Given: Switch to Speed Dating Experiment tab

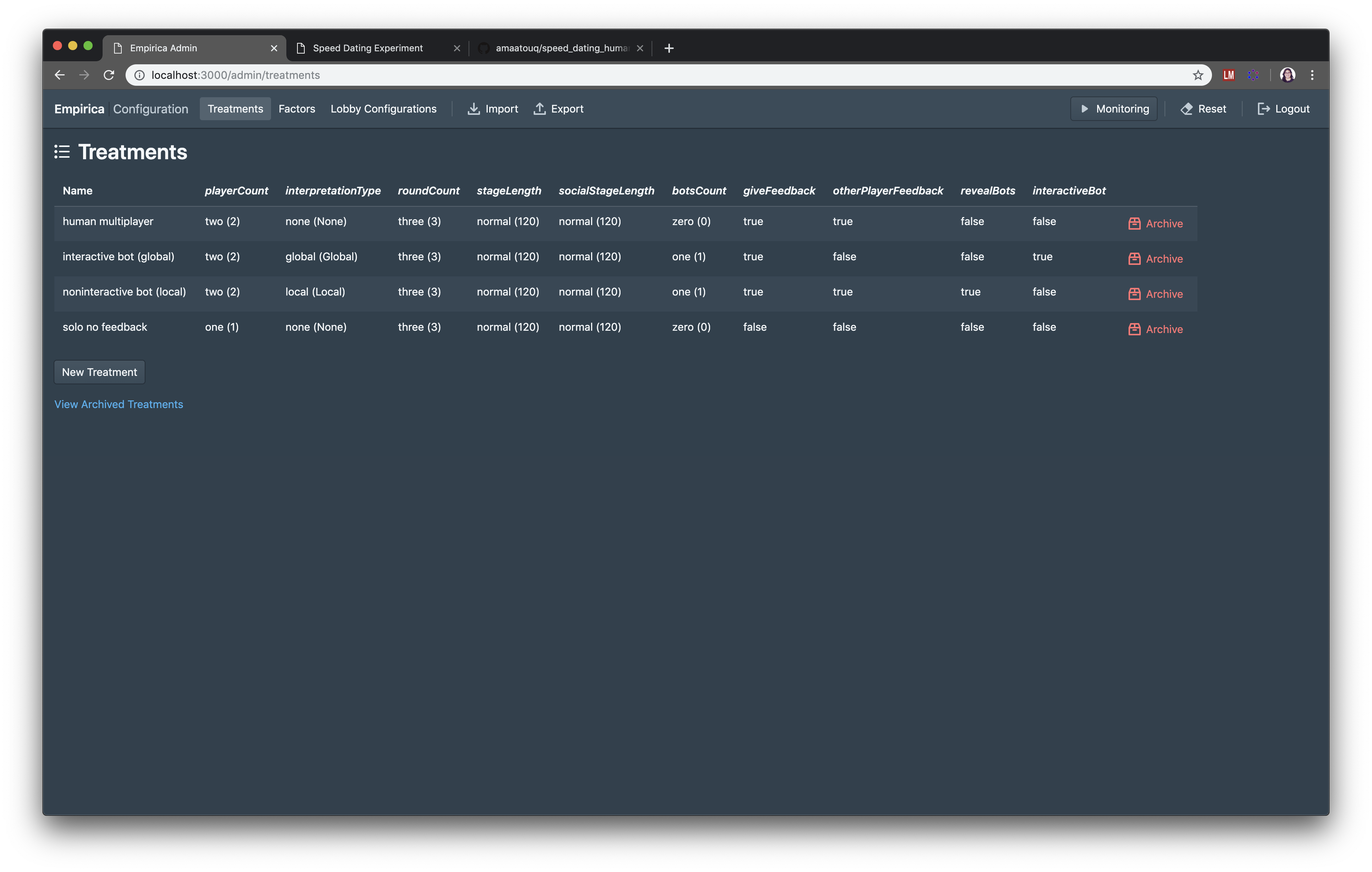Looking at the screenshot, I should pos(367,48).
